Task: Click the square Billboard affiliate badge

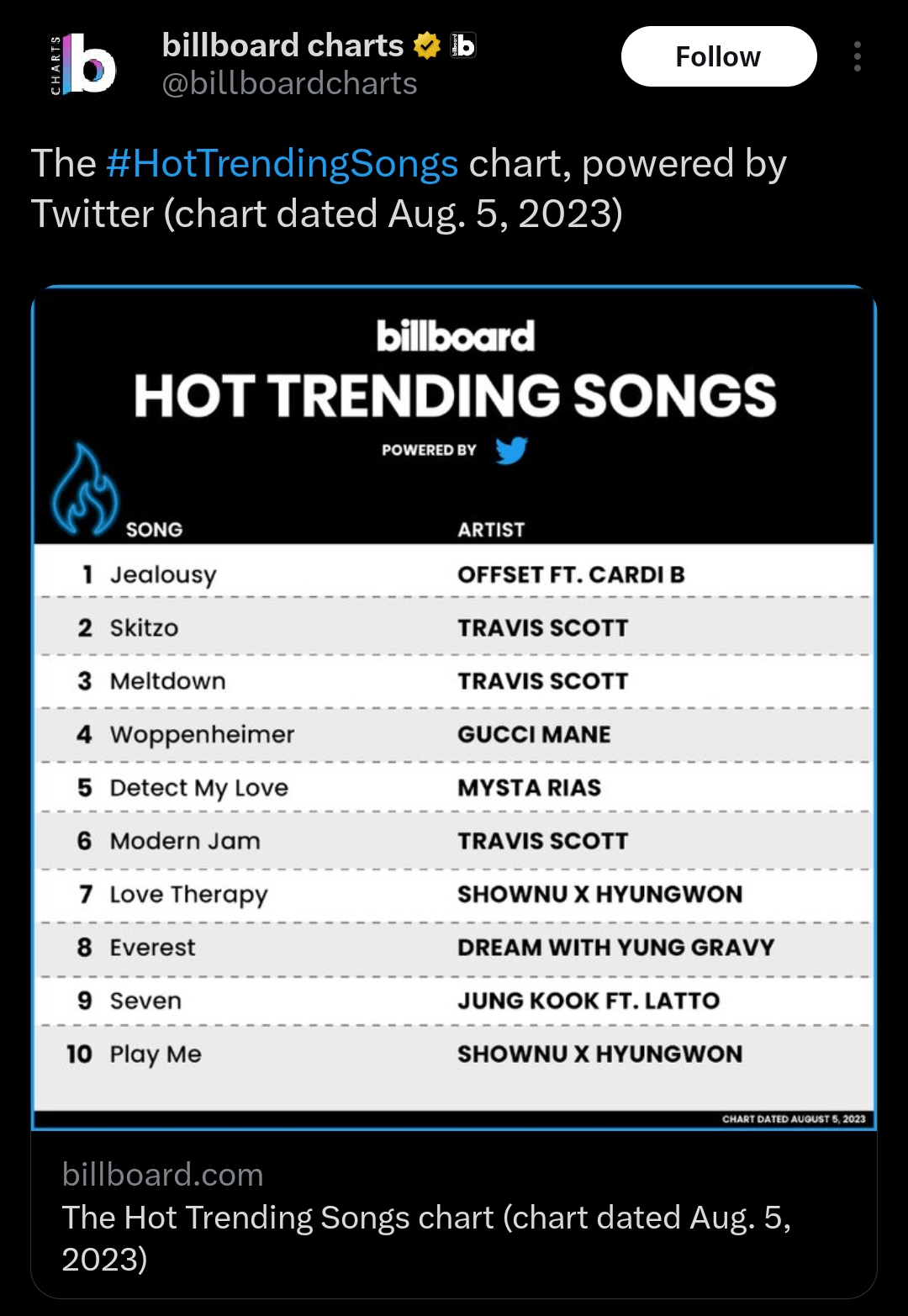Action: point(464,45)
